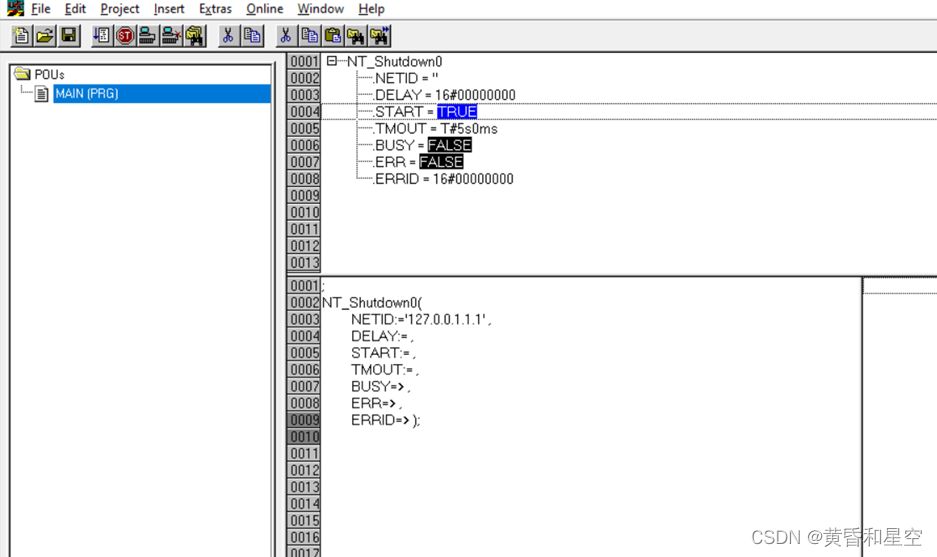Click the highlighted TRUE value of .START

point(457,112)
